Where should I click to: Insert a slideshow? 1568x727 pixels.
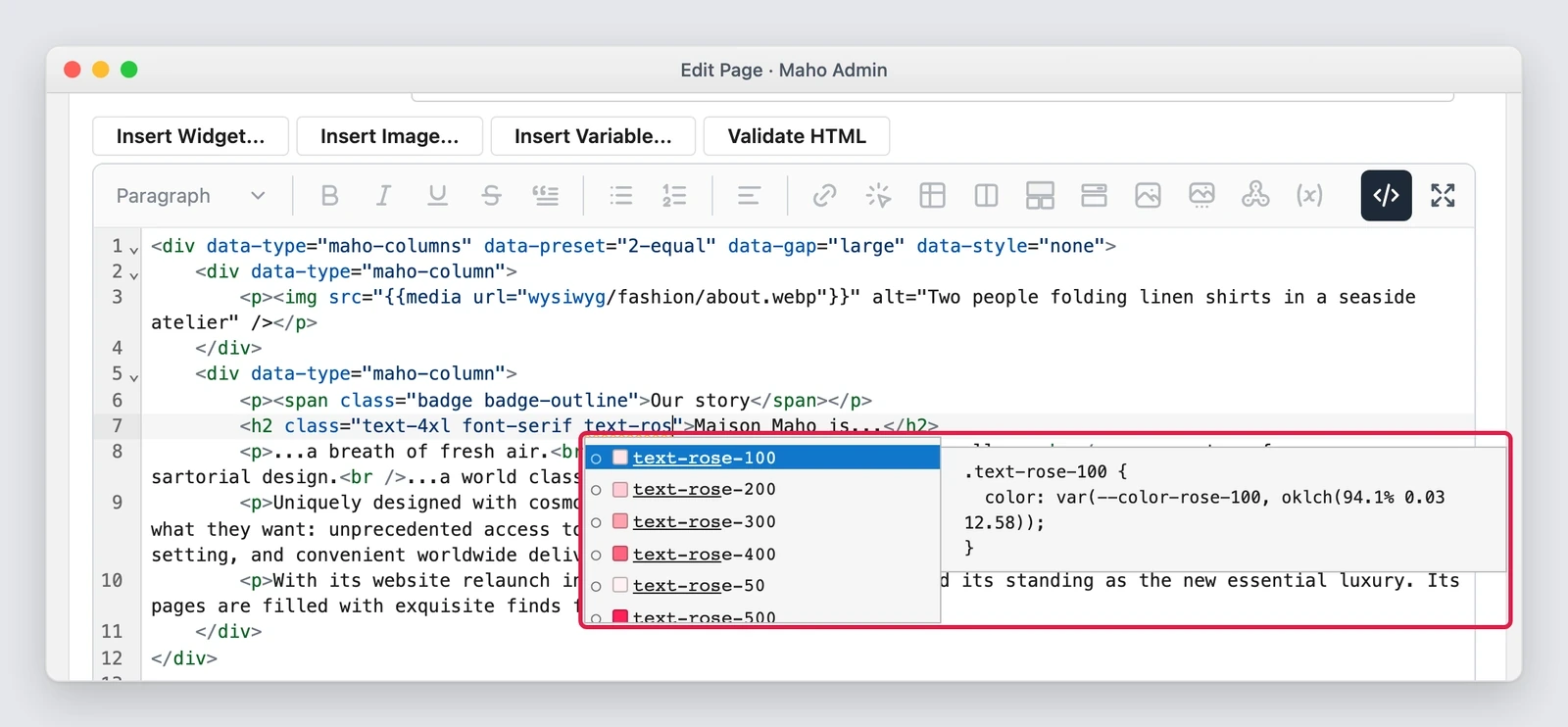1201,196
